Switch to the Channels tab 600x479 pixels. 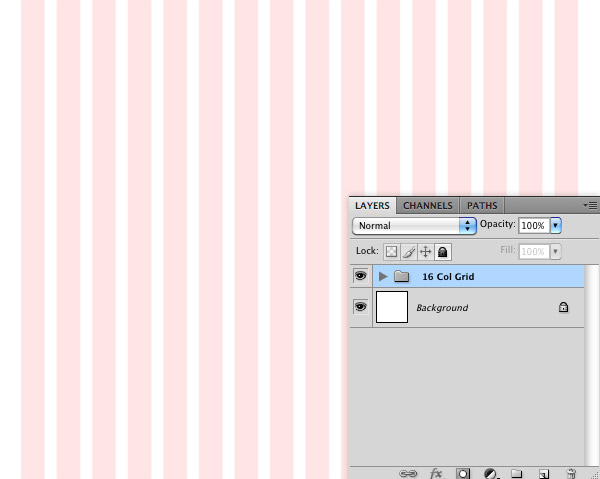(428, 205)
